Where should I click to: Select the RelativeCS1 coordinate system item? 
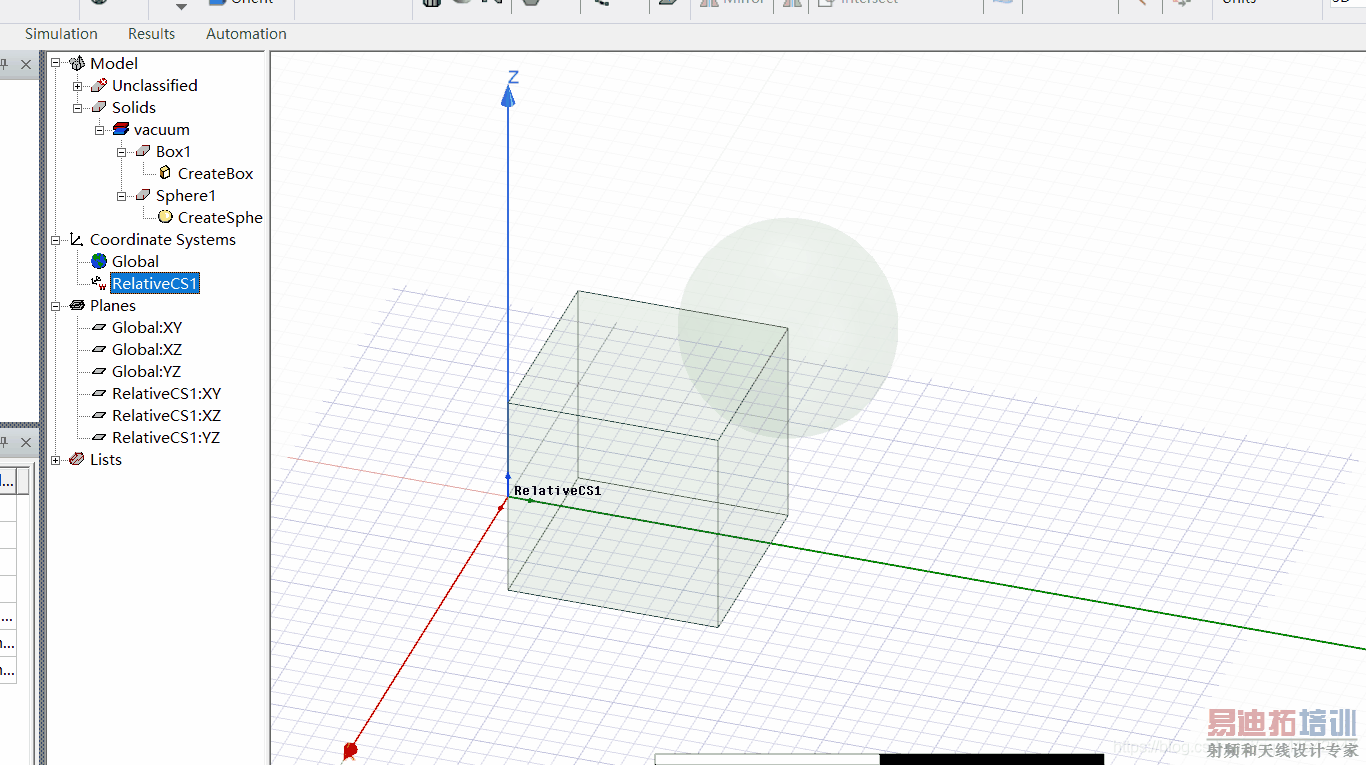pos(155,284)
